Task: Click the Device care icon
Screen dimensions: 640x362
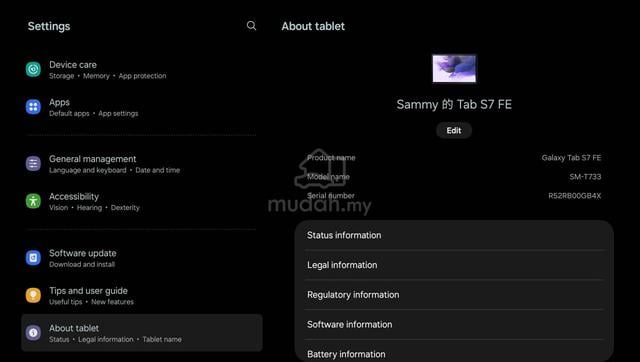Action: (33, 69)
